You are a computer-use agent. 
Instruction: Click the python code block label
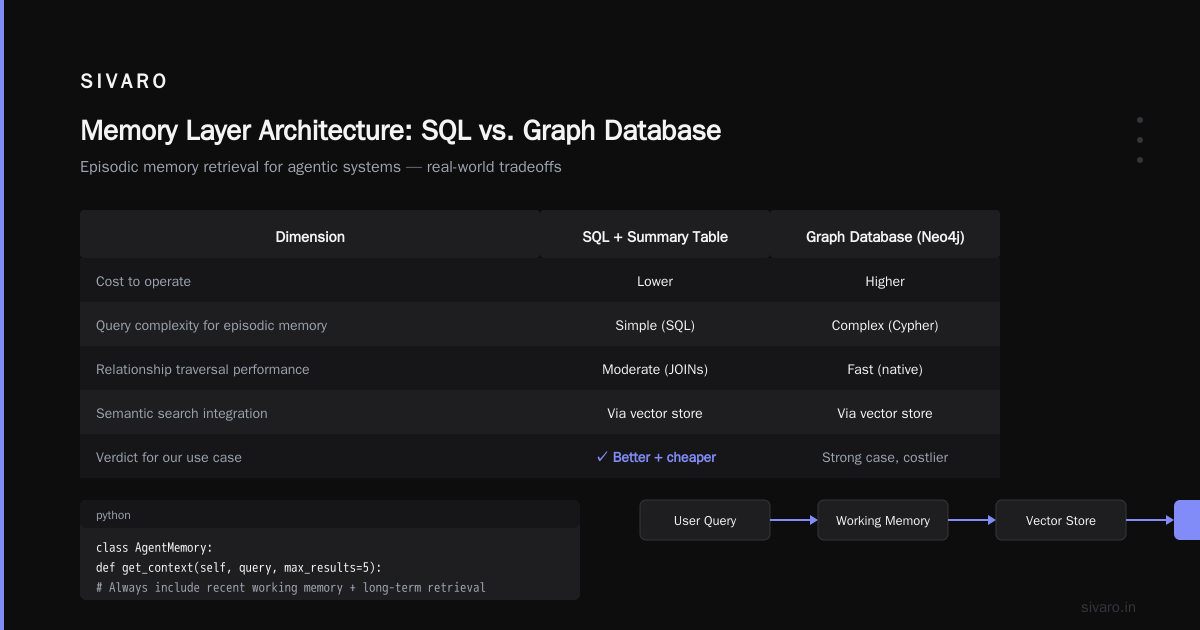[x=113, y=515]
